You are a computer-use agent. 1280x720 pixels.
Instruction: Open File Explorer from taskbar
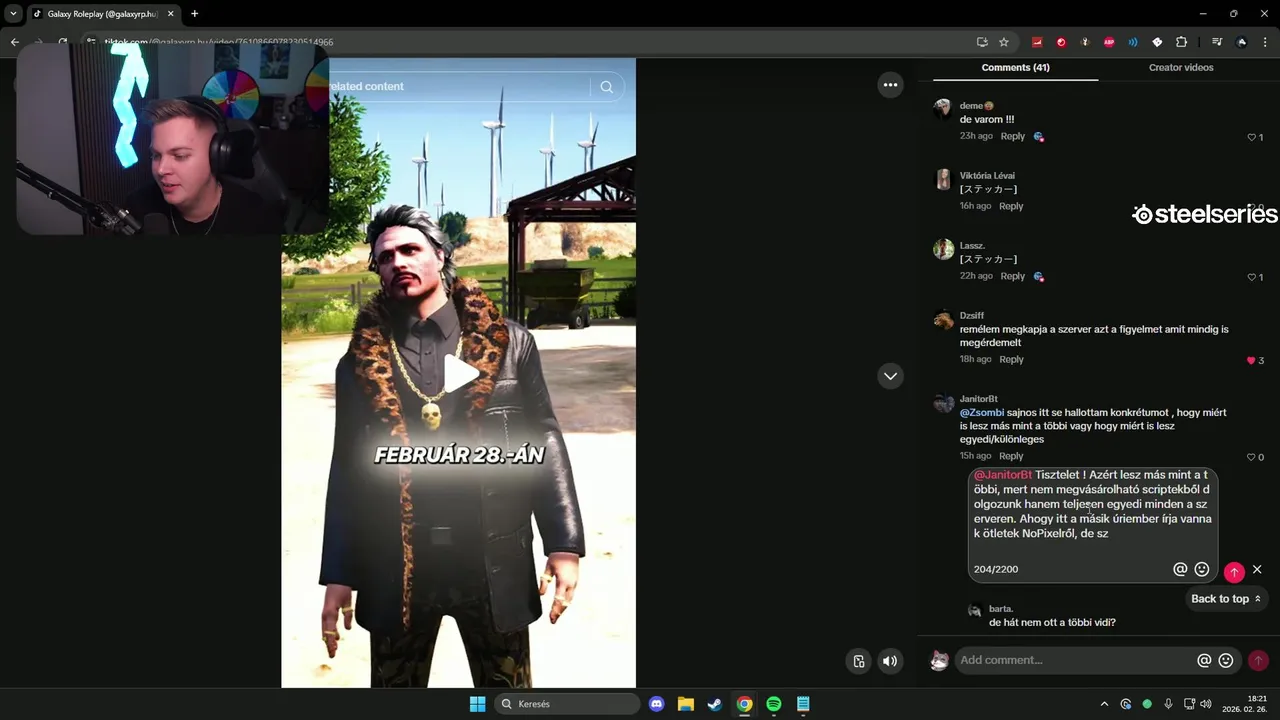tap(686, 704)
